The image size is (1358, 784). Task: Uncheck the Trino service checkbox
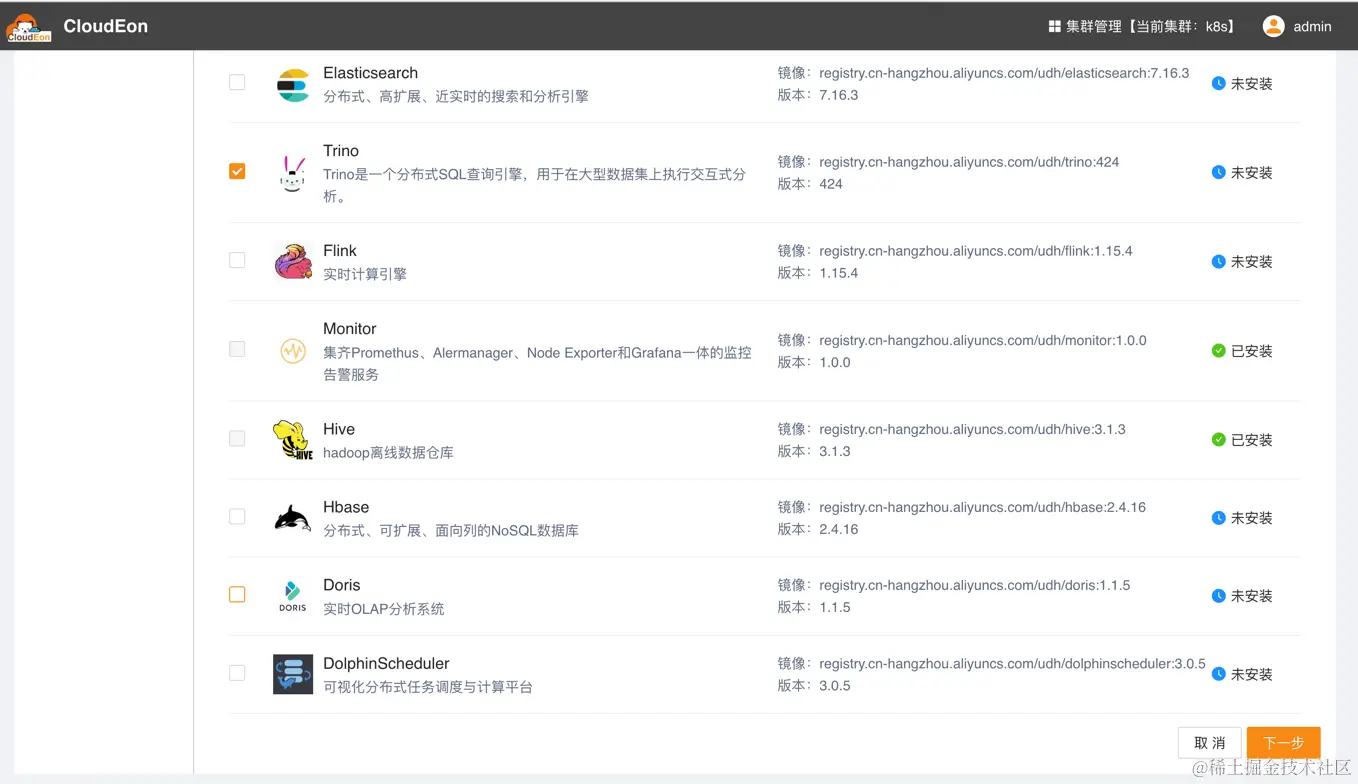pos(237,171)
